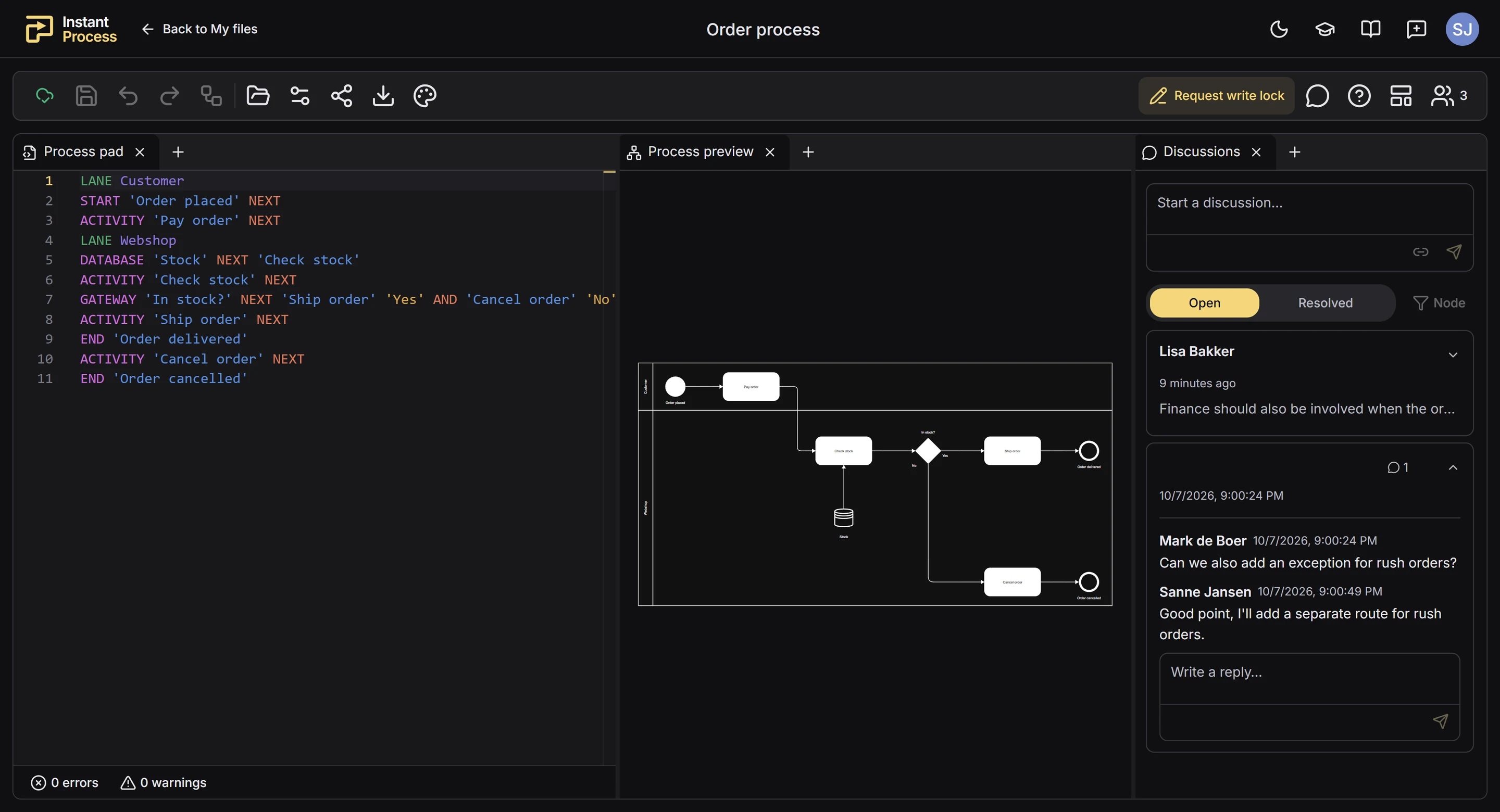Image resolution: width=1500 pixels, height=812 pixels.
Task: Click the save file icon
Action: [x=86, y=95]
